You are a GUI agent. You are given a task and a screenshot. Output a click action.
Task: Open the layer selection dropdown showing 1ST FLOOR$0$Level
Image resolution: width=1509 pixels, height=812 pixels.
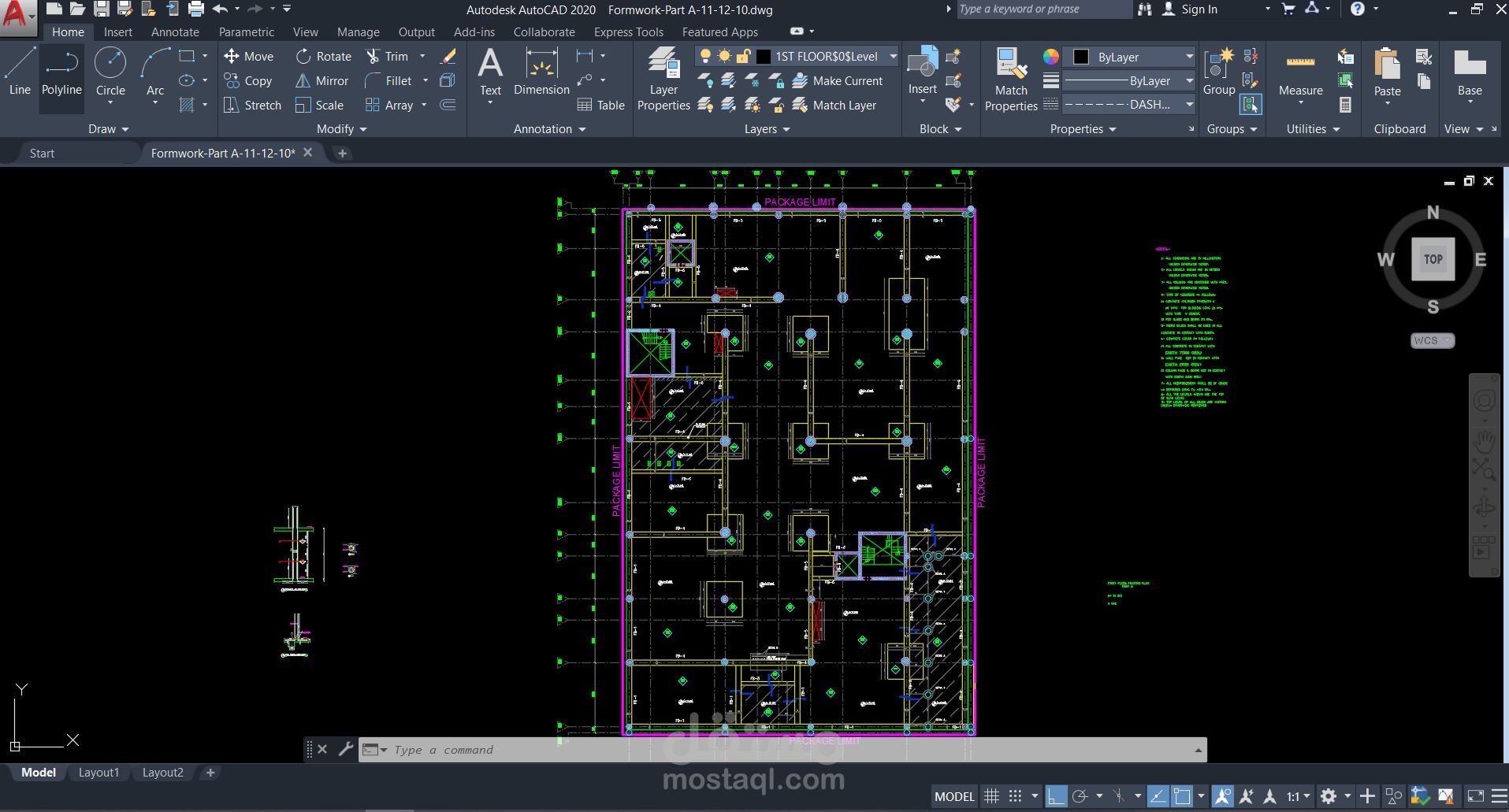click(891, 56)
